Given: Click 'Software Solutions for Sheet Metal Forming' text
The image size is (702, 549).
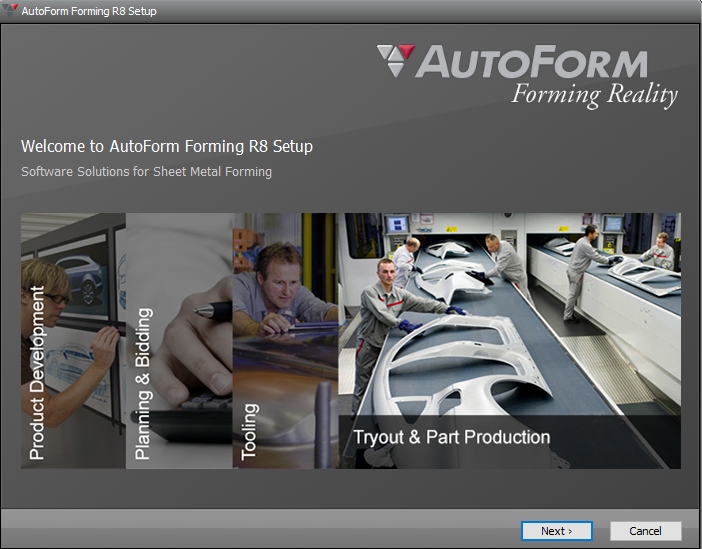Looking at the screenshot, I should pyautogui.click(x=146, y=172).
